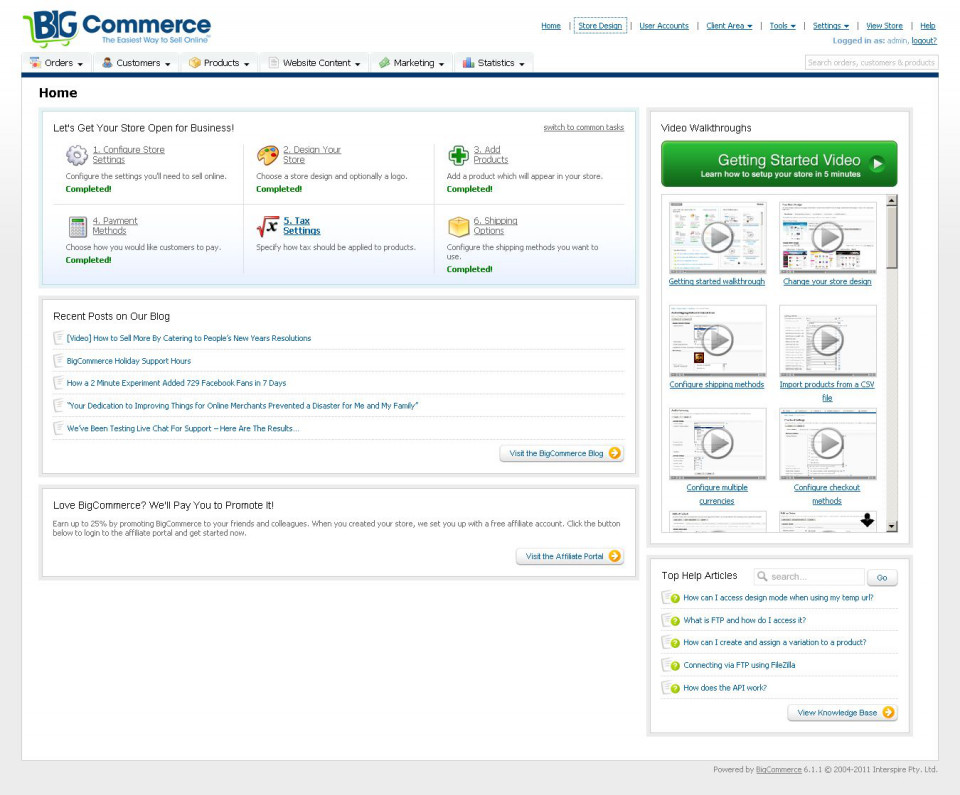Open User Accounts in top navigation
This screenshot has height=795, width=960.
(x=664, y=26)
